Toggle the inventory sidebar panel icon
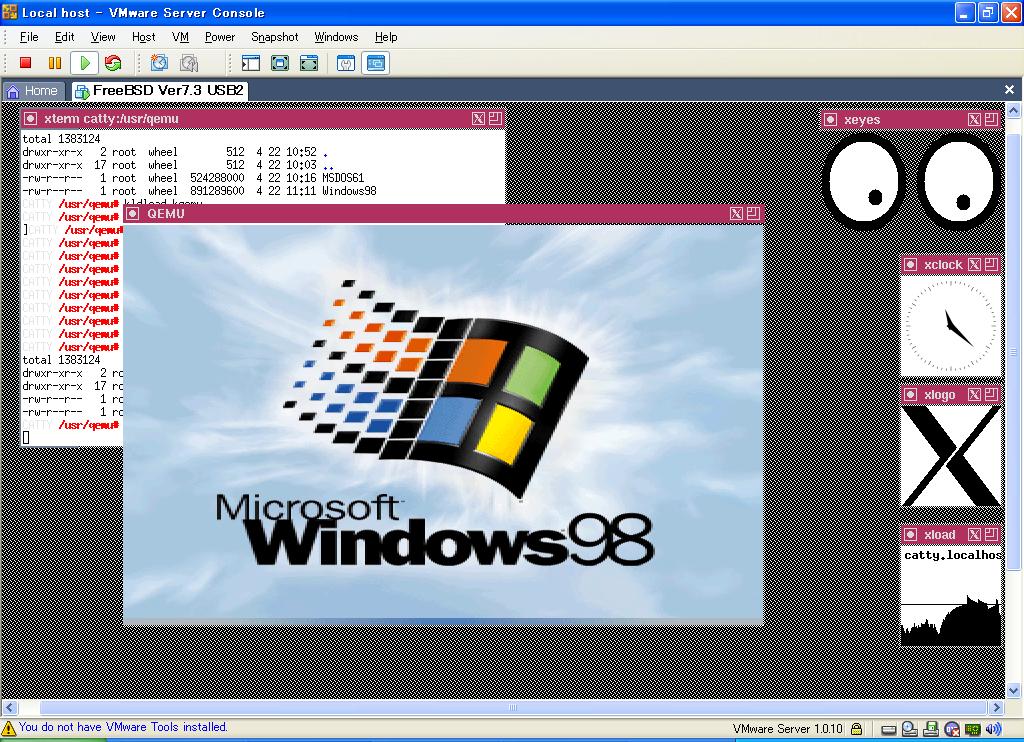Viewport: 1024px width, 742px height. pyautogui.click(x=251, y=63)
